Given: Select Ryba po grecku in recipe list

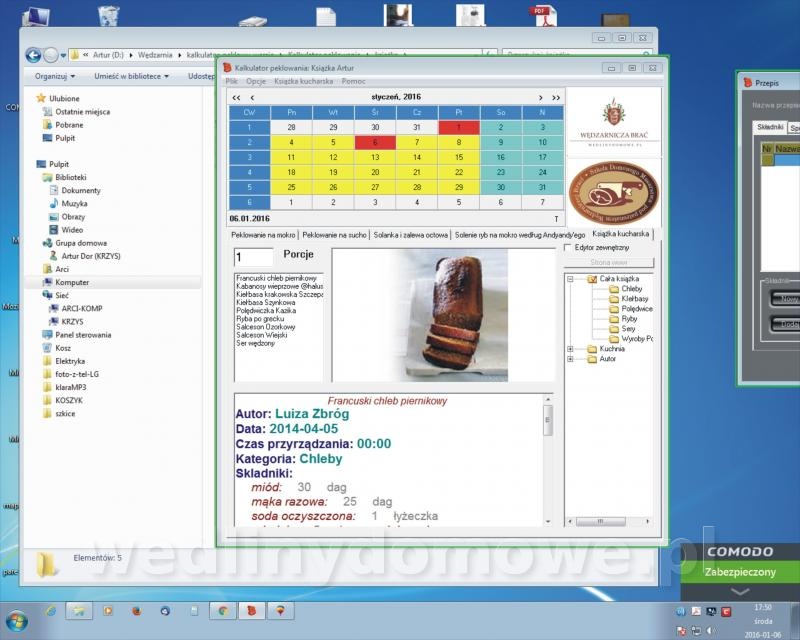Looking at the screenshot, I should [x=260, y=318].
